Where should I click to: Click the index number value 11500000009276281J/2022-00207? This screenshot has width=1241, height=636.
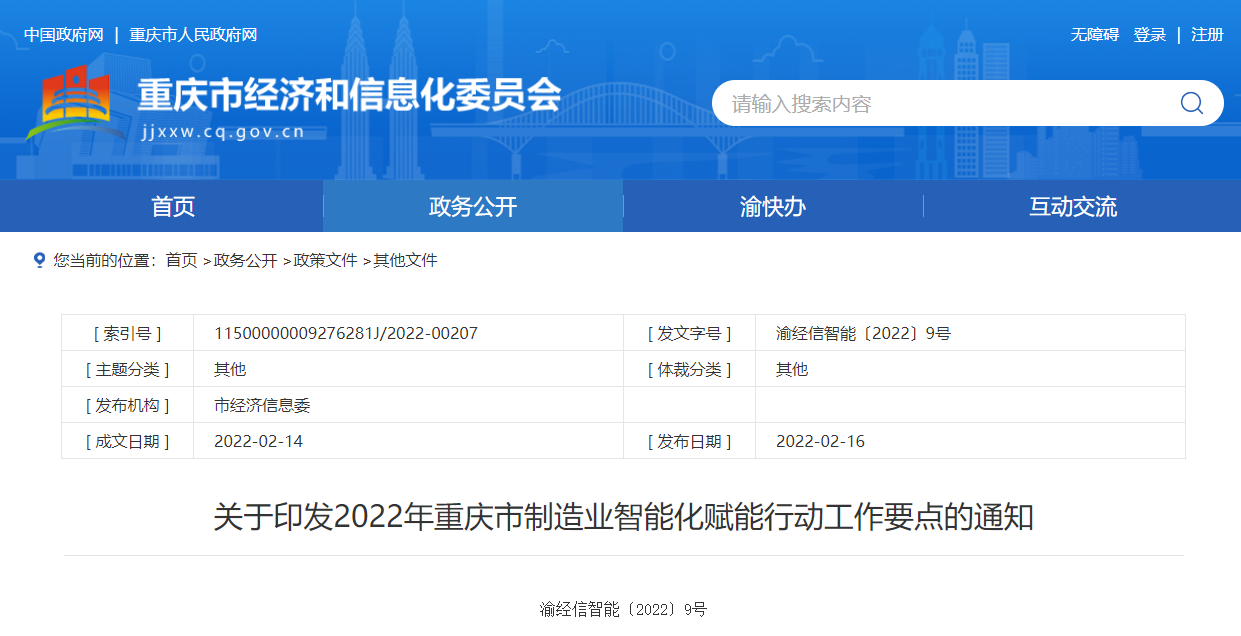[346, 333]
